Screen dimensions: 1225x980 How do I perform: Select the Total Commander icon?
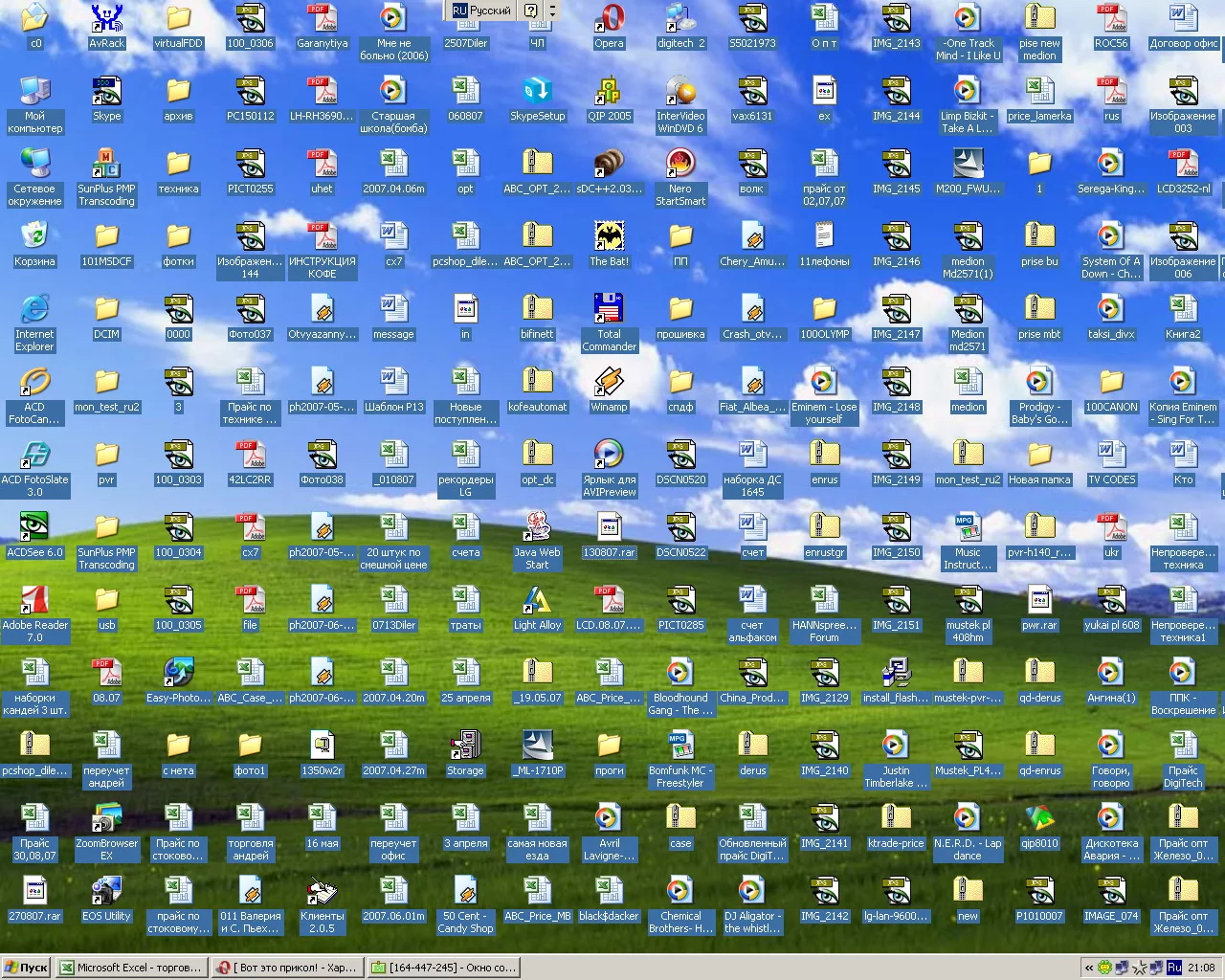click(x=609, y=323)
